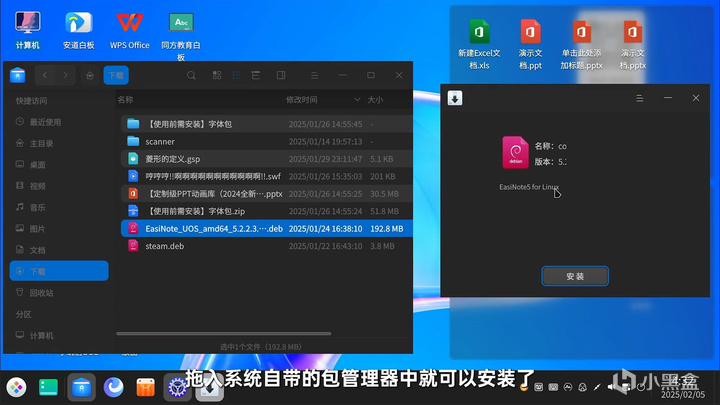Open 演示文档.ppt on desktop

coord(530,44)
